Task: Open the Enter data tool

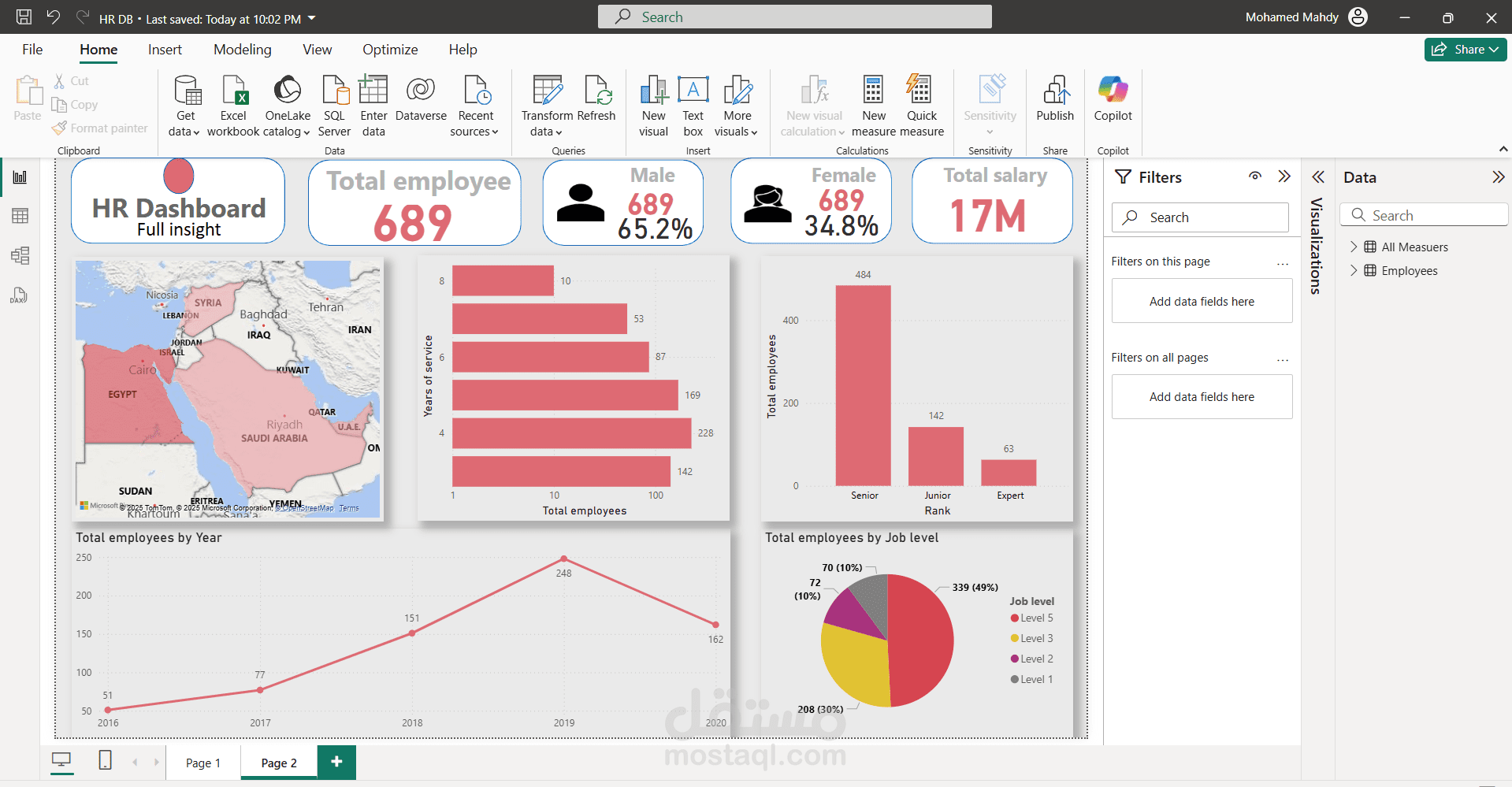Action: [373, 106]
